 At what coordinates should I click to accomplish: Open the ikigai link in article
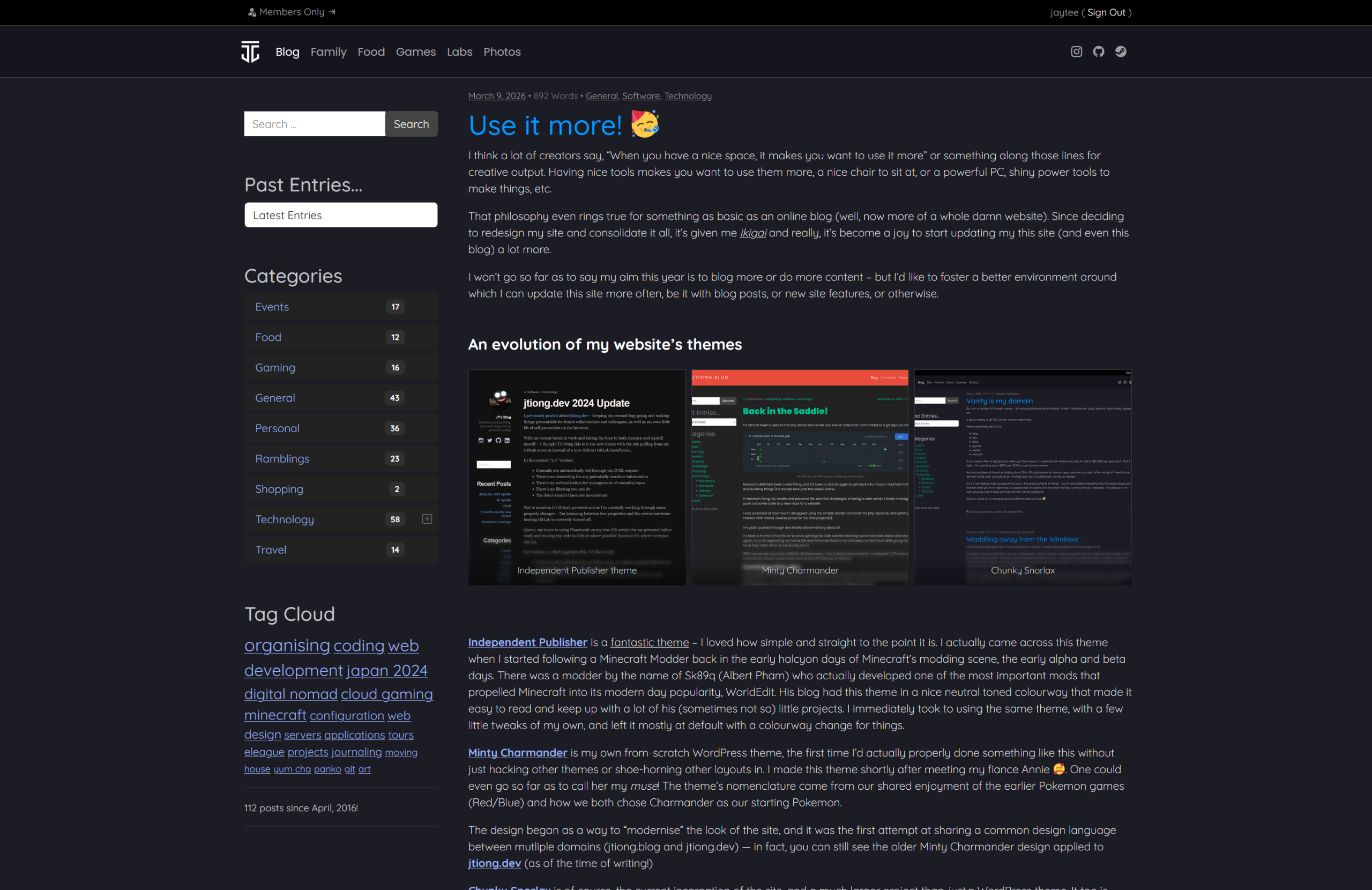click(753, 233)
